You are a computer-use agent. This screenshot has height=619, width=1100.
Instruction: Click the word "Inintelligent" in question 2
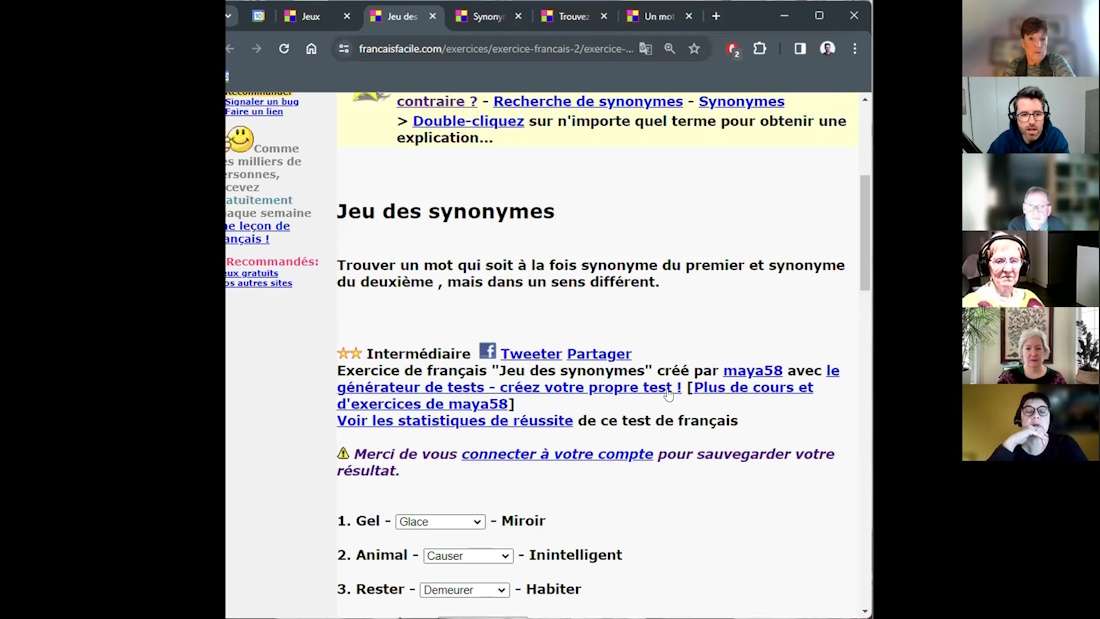pos(575,555)
